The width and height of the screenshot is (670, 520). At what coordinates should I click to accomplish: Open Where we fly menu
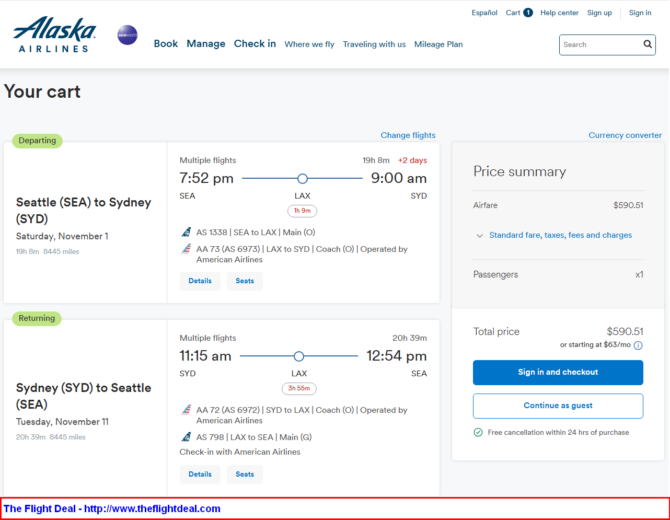[x=309, y=44]
